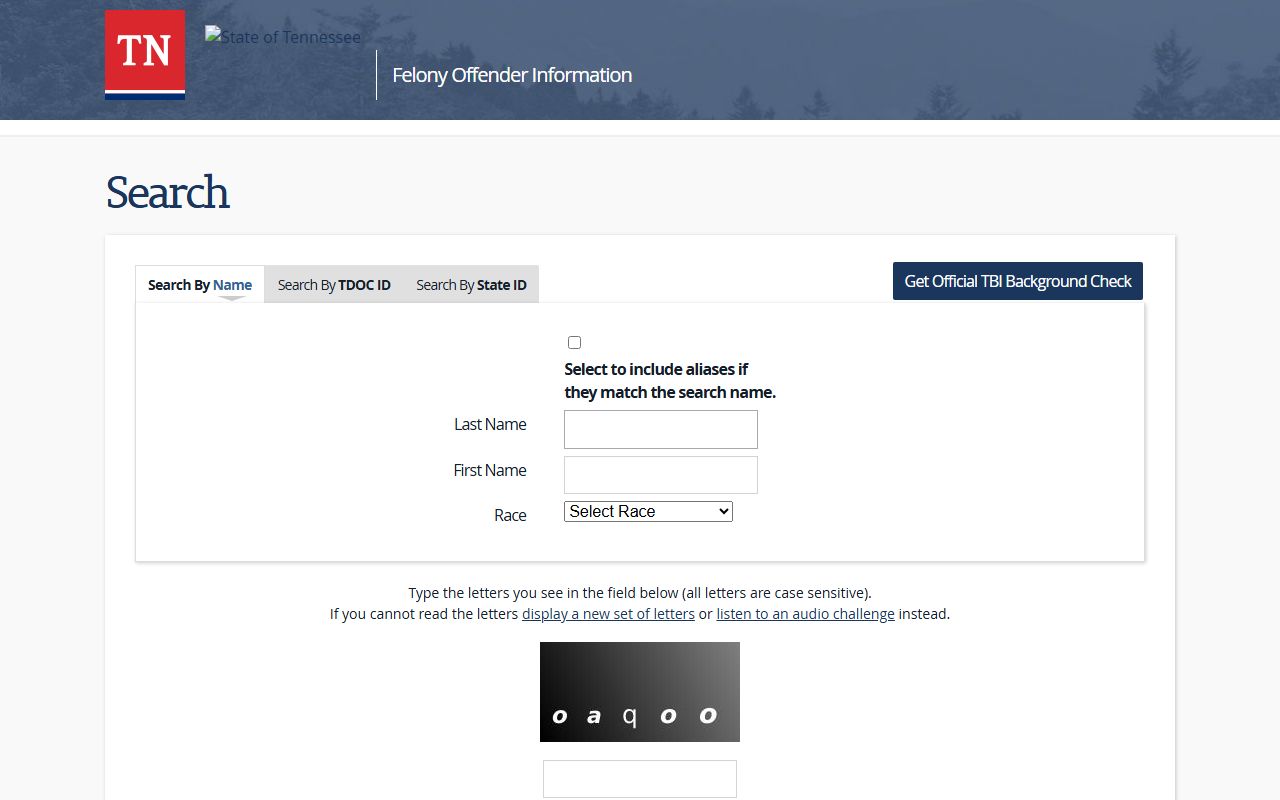
Task: Click the 'Last Name' field label
Action: click(x=490, y=425)
